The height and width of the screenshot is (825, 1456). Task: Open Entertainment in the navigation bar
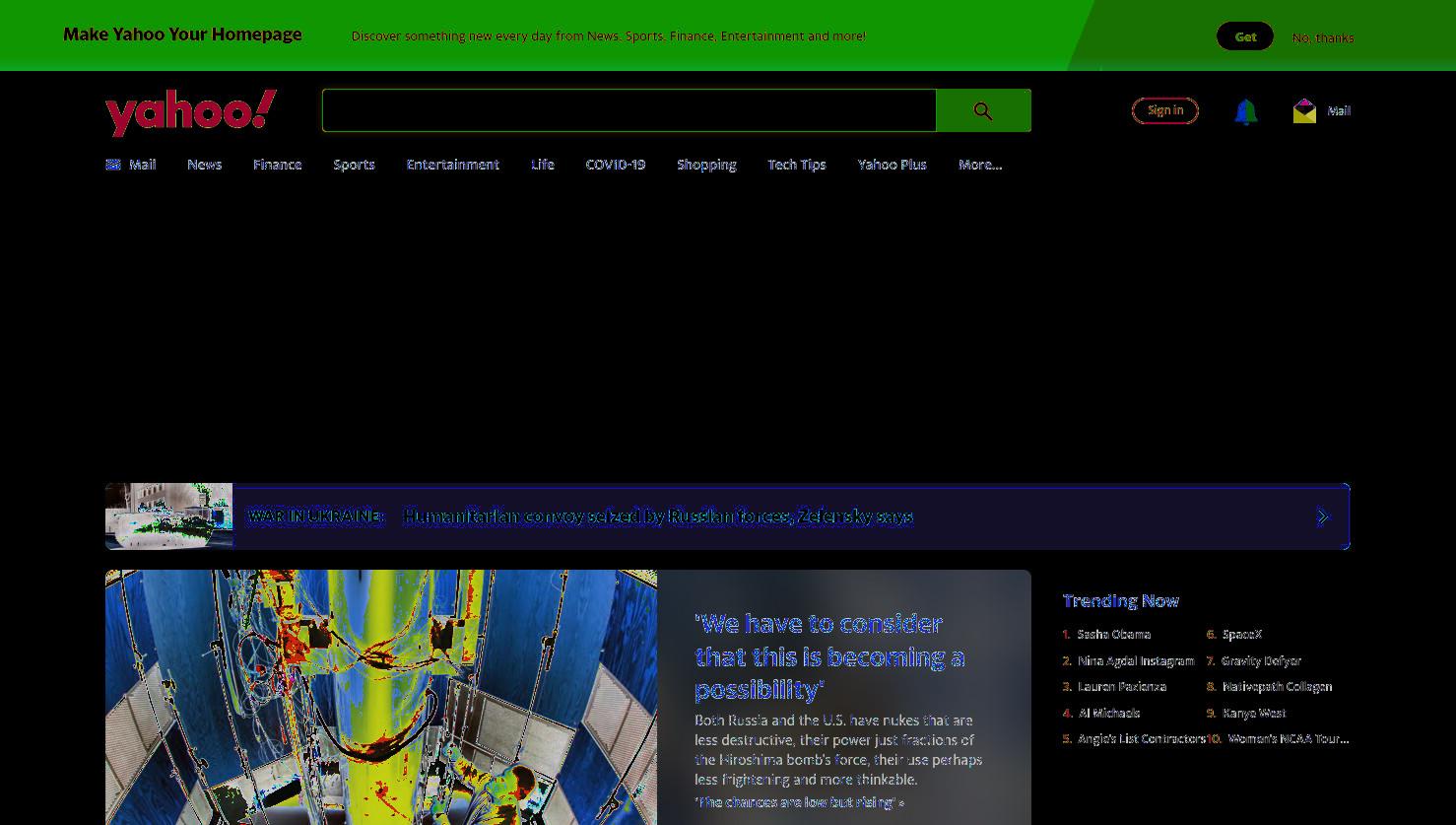click(453, 165)
